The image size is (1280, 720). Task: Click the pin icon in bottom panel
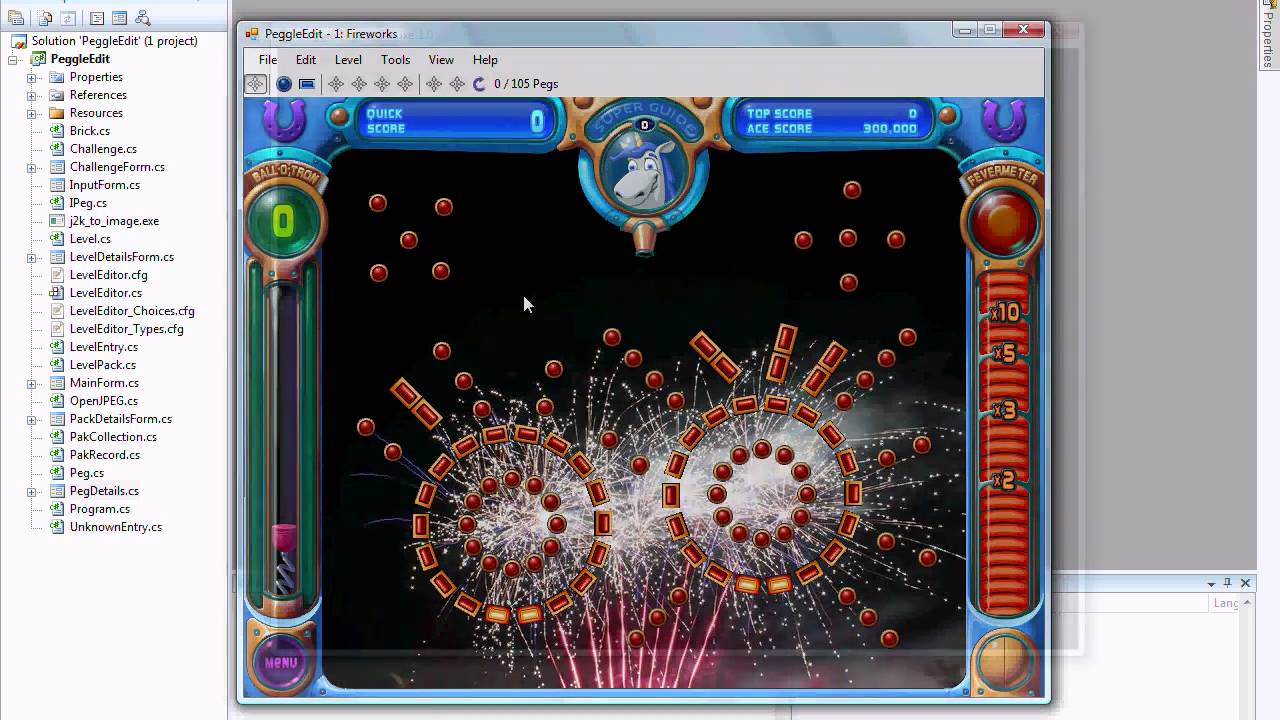[1228, 583]
